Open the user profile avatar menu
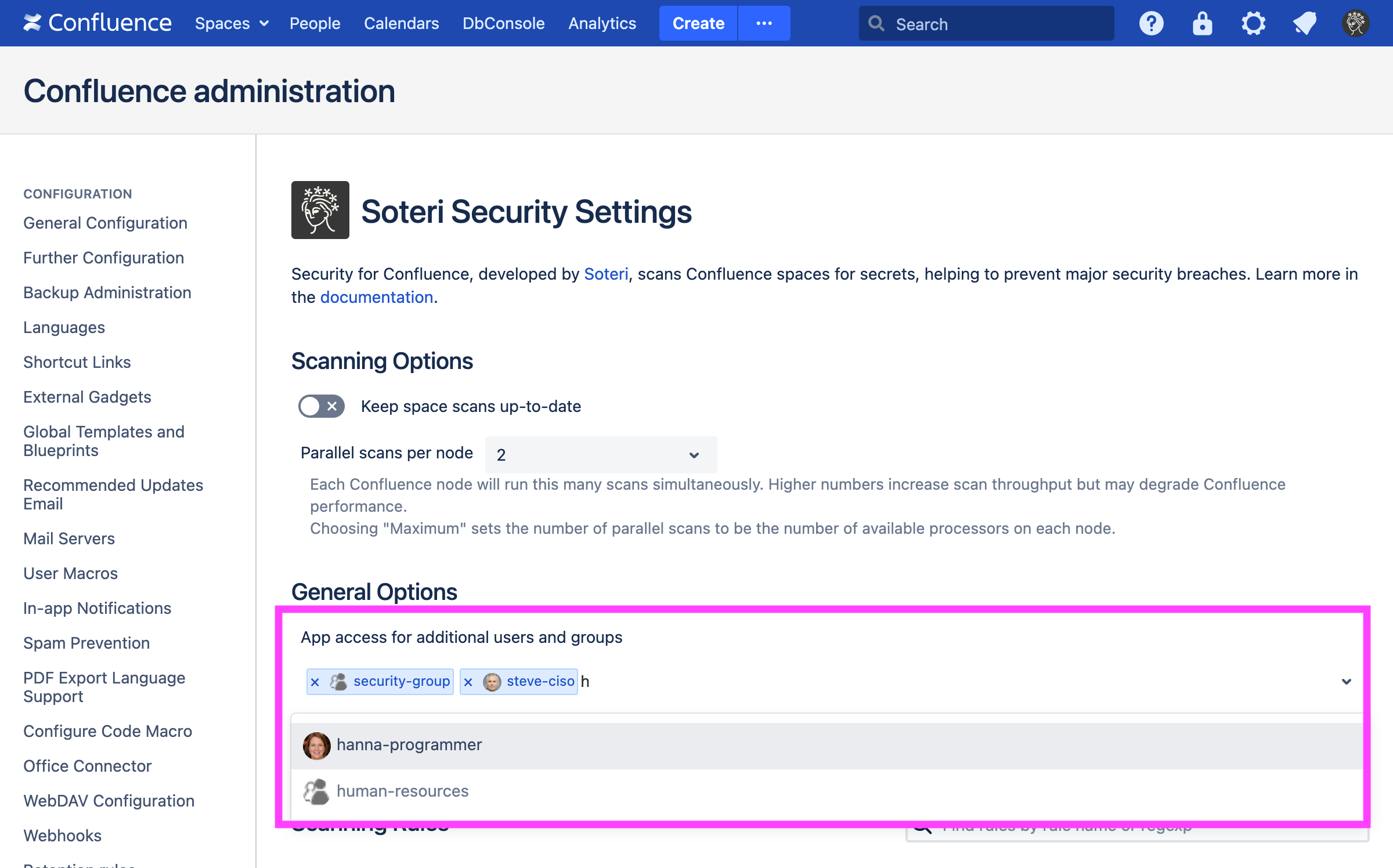This screenshot has width=1393, height=868. click(x=1355, y=23)
